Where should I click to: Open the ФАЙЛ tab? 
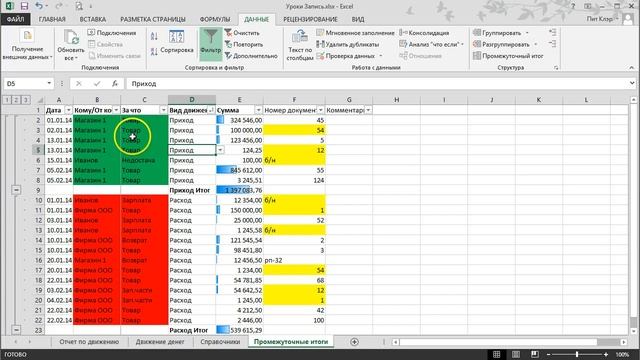click(x=16, y=19)
